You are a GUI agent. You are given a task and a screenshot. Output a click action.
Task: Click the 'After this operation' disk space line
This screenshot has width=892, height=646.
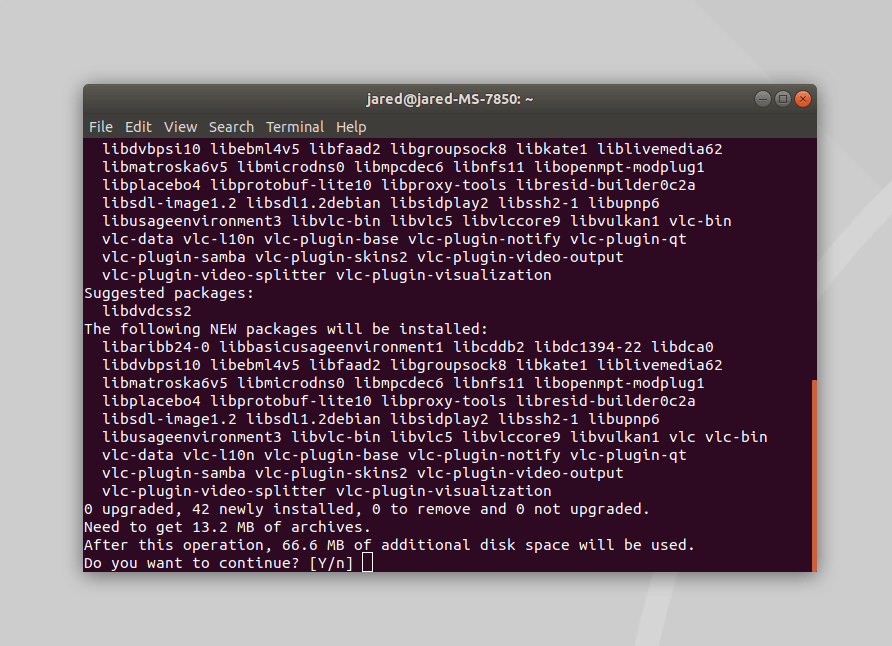point(389,545)
